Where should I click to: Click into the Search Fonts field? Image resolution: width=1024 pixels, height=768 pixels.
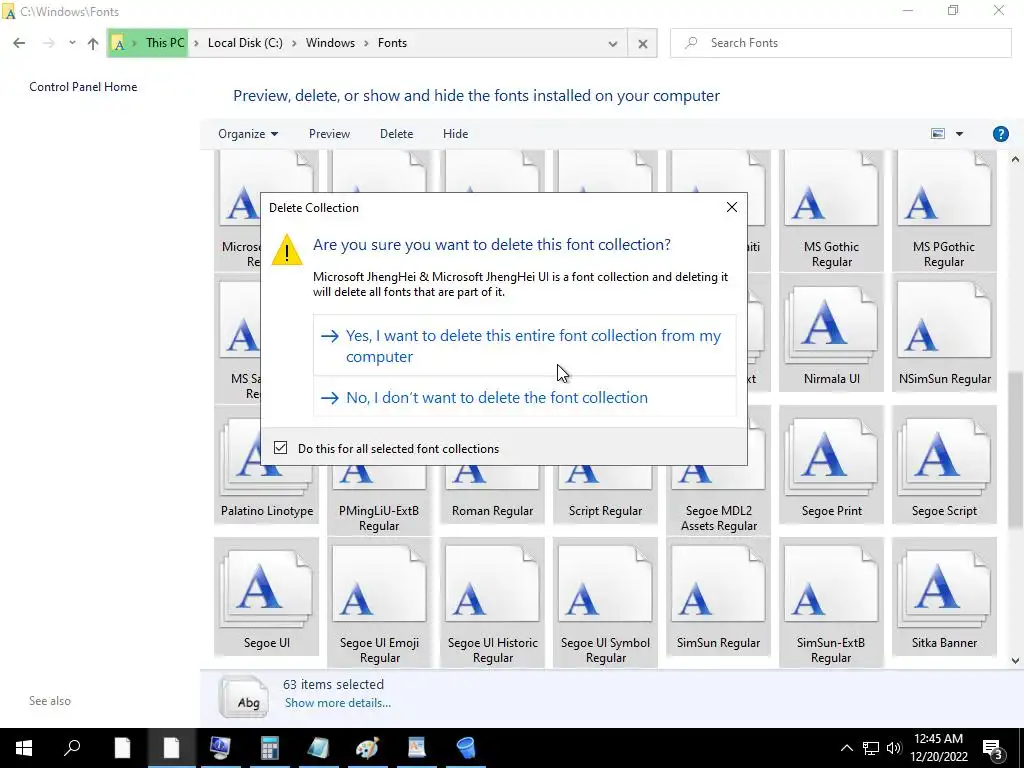coord(840,43)
